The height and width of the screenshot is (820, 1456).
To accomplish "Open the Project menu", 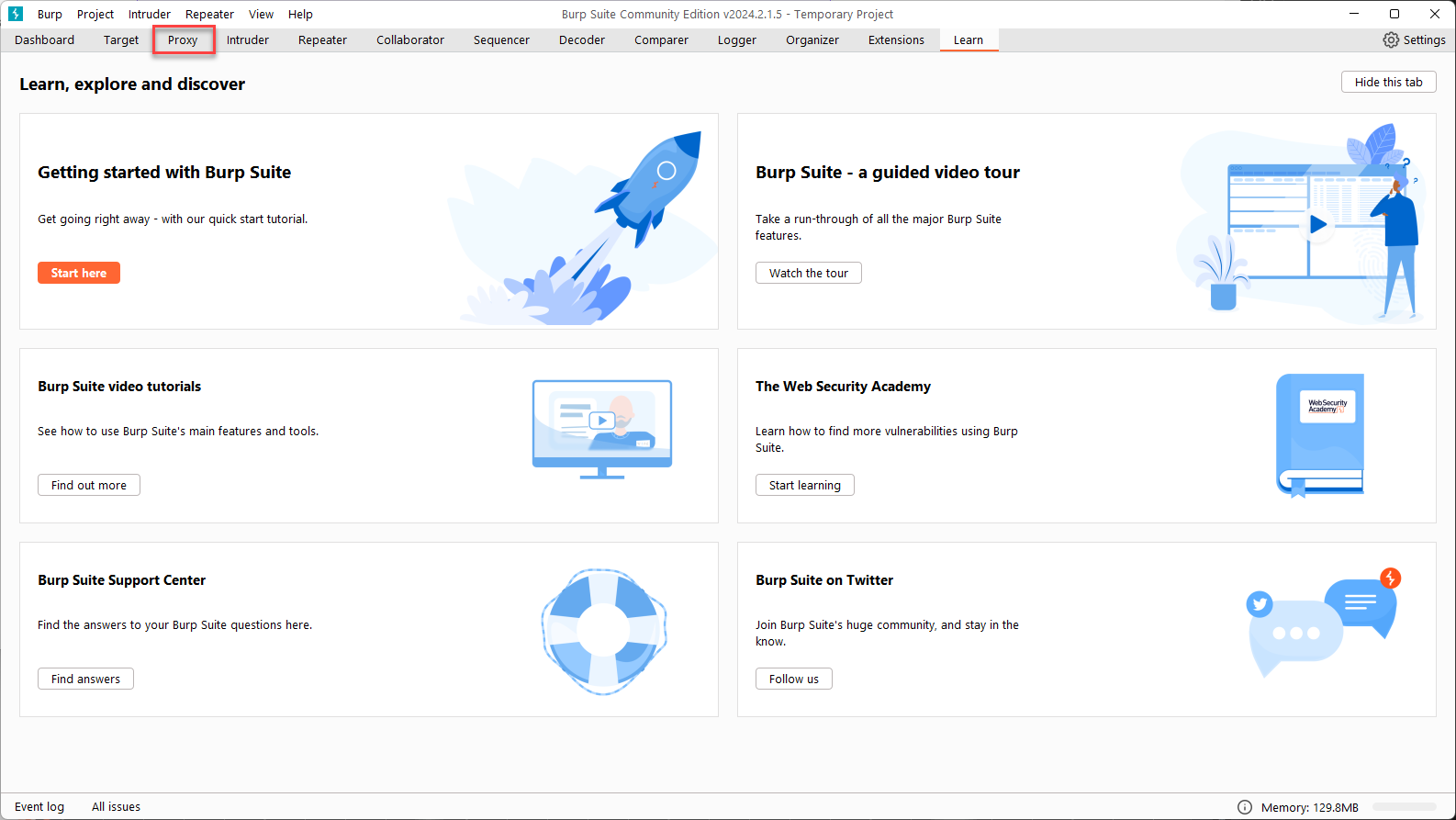I will 95,14.
